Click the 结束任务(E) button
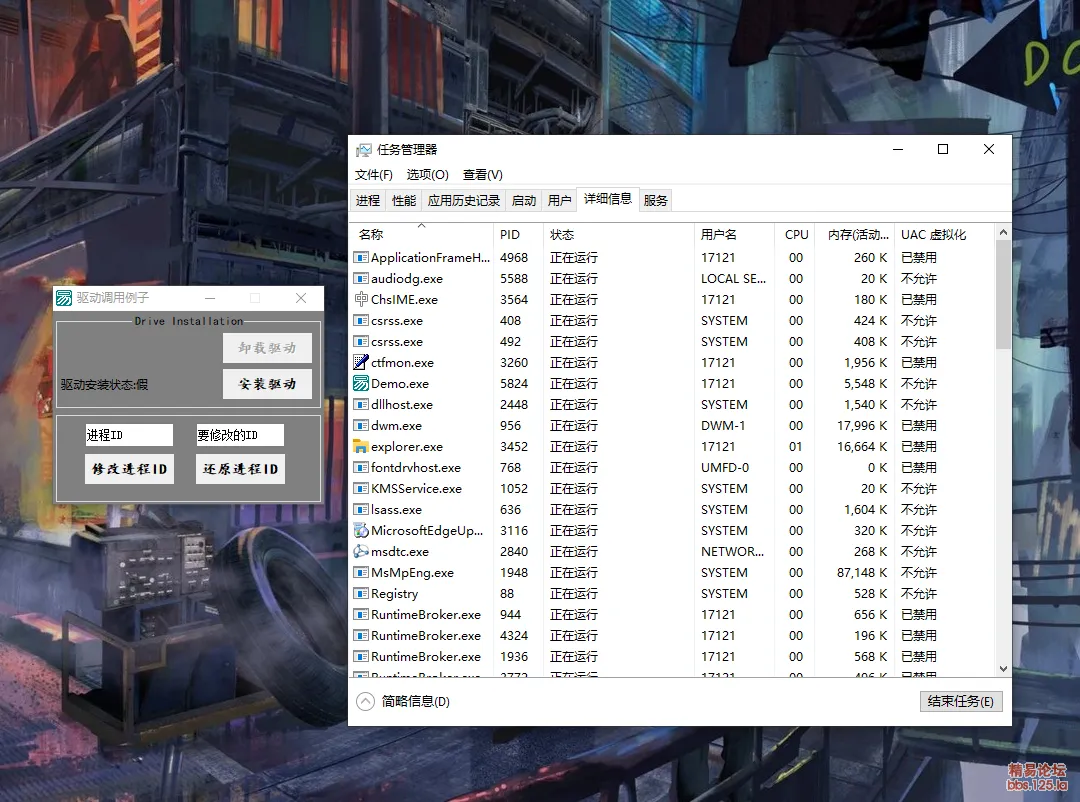1080x802 pixels. pyautogui.click(x=960, y=702)
